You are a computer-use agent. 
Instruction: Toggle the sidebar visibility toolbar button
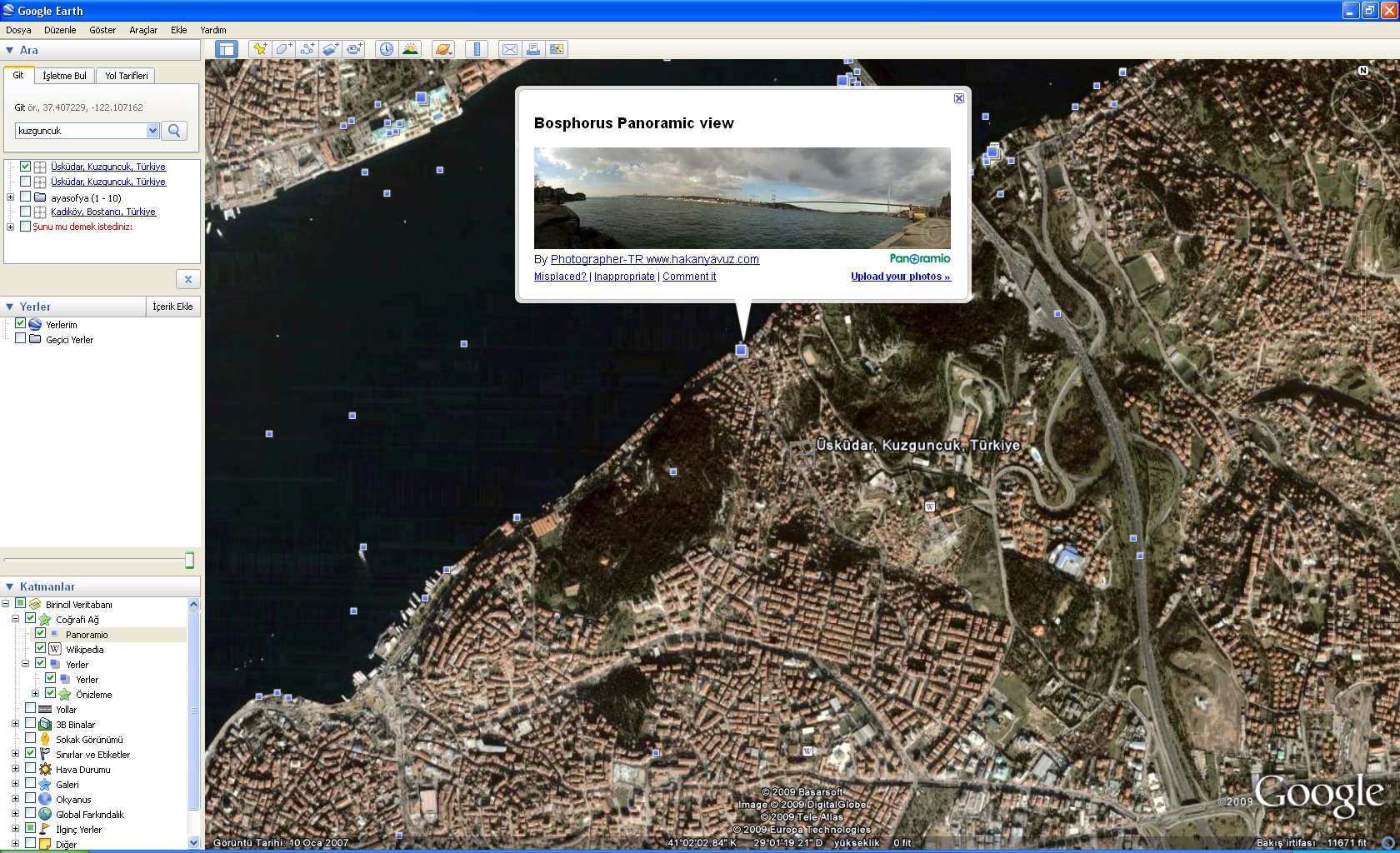[226, 49]
